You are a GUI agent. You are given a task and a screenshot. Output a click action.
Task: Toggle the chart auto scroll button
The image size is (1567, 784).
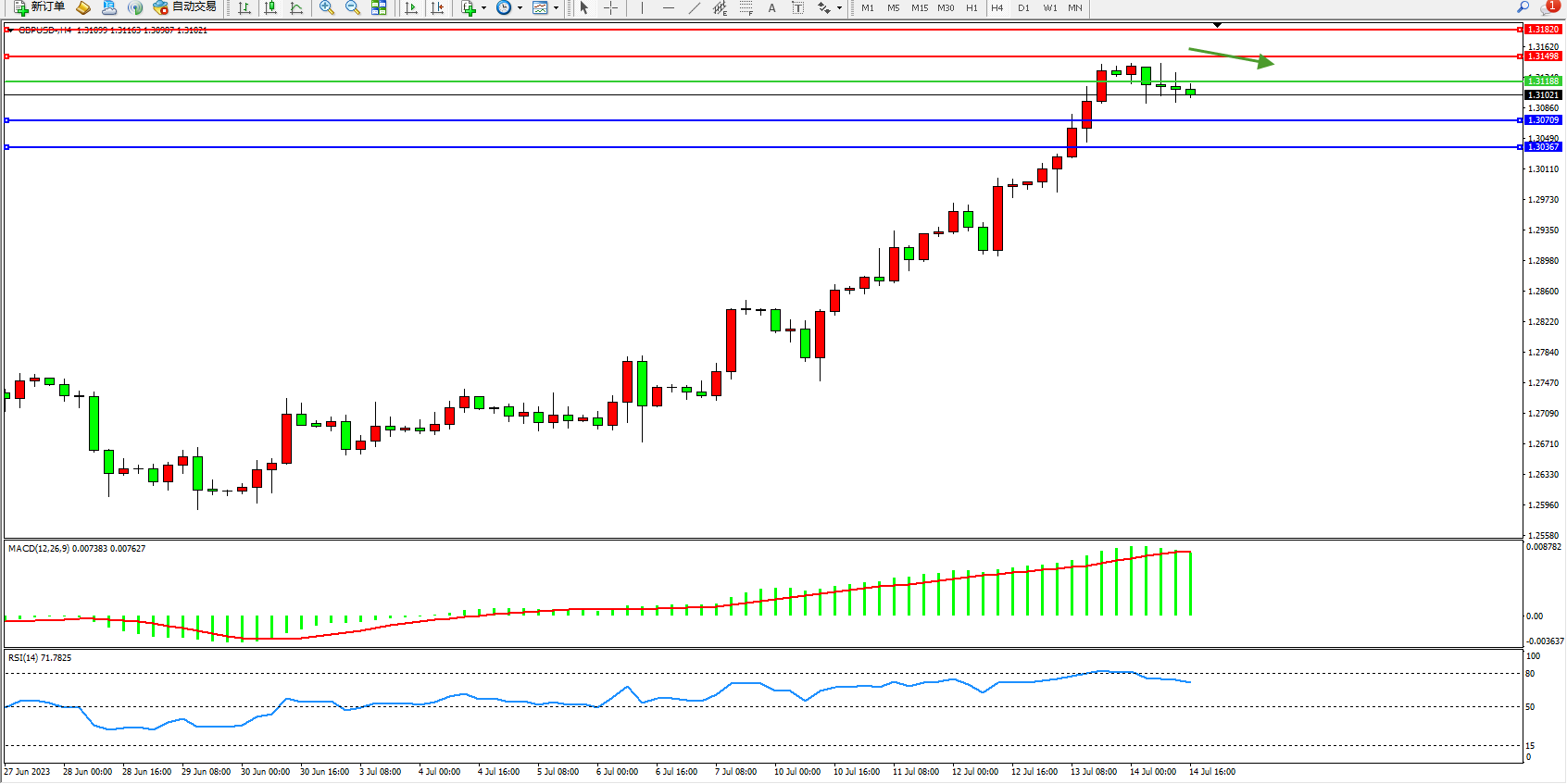point(411,7)
